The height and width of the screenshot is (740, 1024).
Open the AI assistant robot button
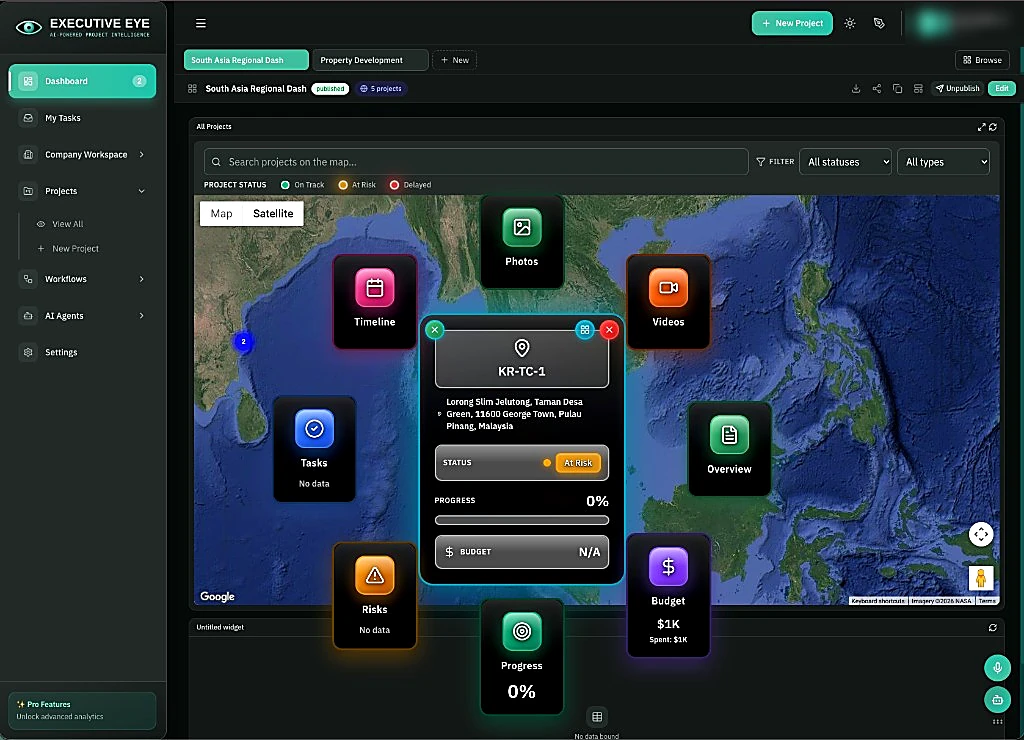tap(997, 700)
